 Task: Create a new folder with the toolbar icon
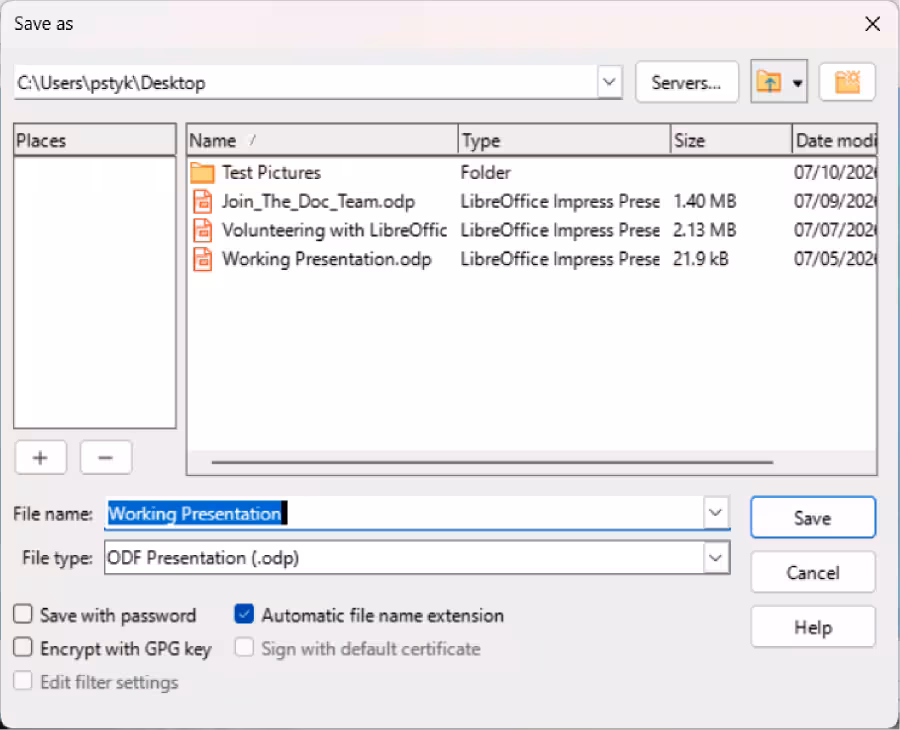pos(847,82)
